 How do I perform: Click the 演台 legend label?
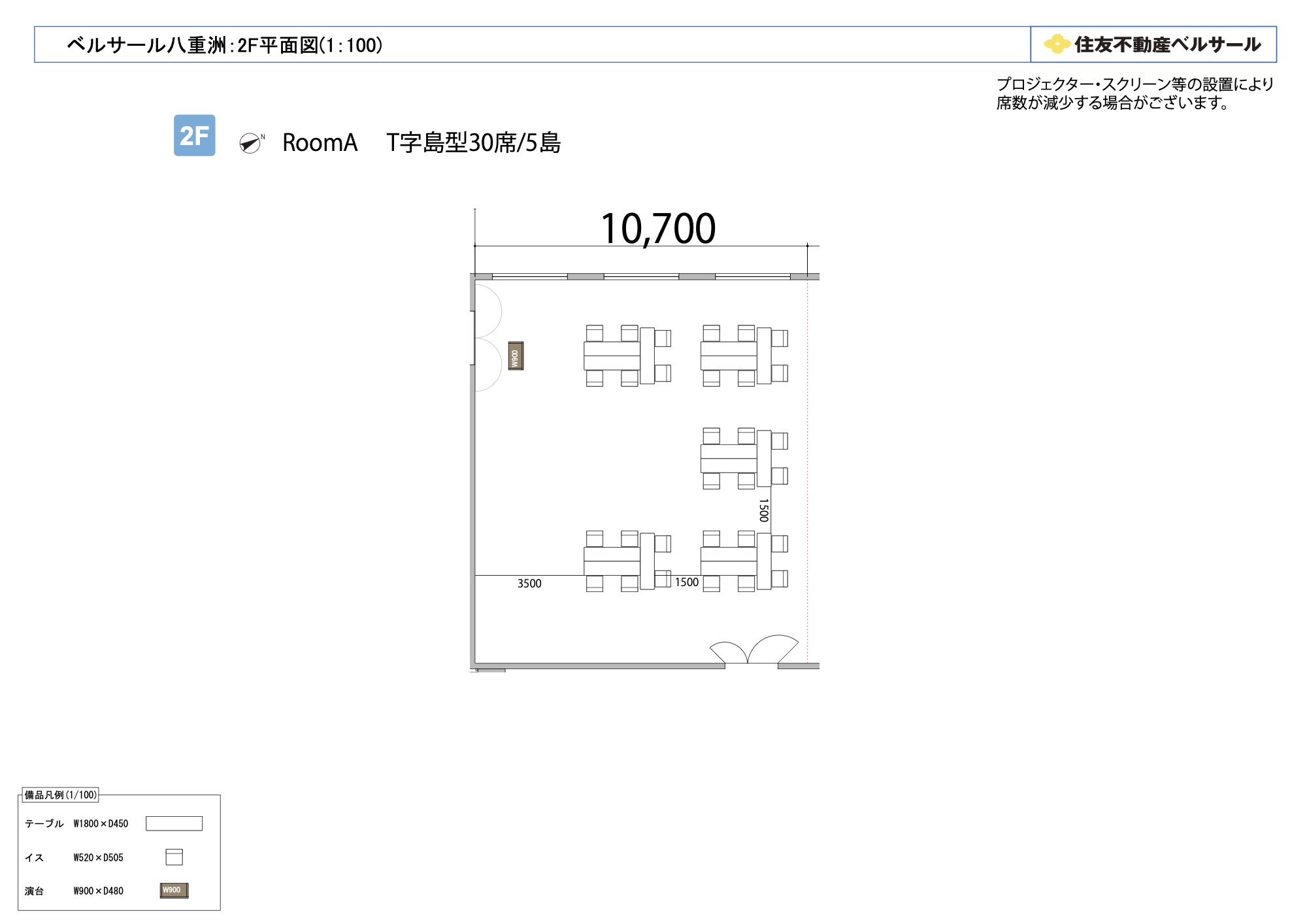tap(34, 891)
